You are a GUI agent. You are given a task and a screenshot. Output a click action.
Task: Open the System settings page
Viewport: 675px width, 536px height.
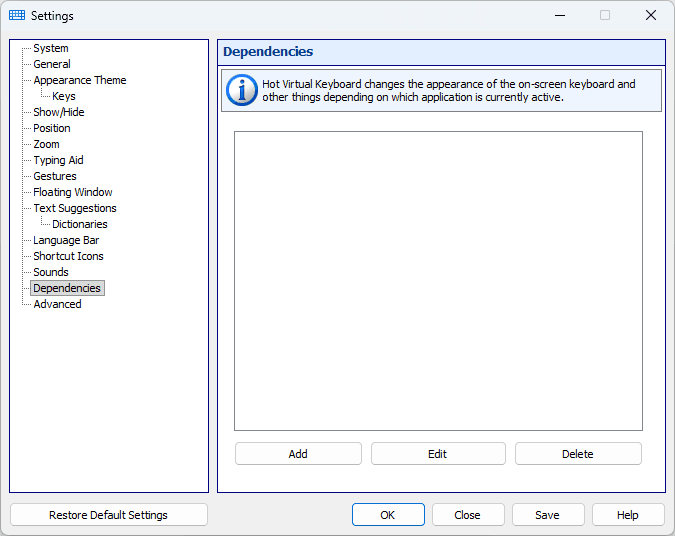[51, 48]
